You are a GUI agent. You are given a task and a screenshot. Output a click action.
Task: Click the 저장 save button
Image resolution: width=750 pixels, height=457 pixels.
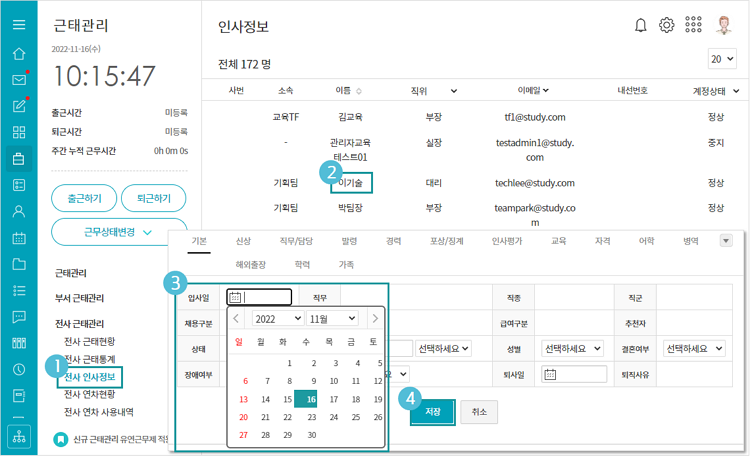click(x=432, y=411)
